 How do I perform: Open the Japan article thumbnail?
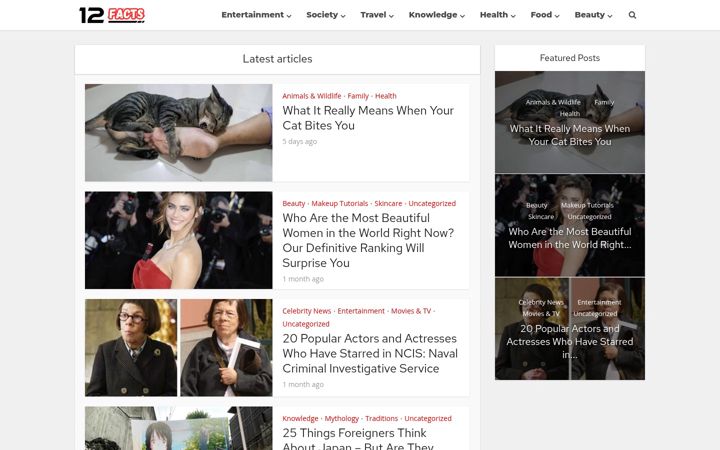179,428
